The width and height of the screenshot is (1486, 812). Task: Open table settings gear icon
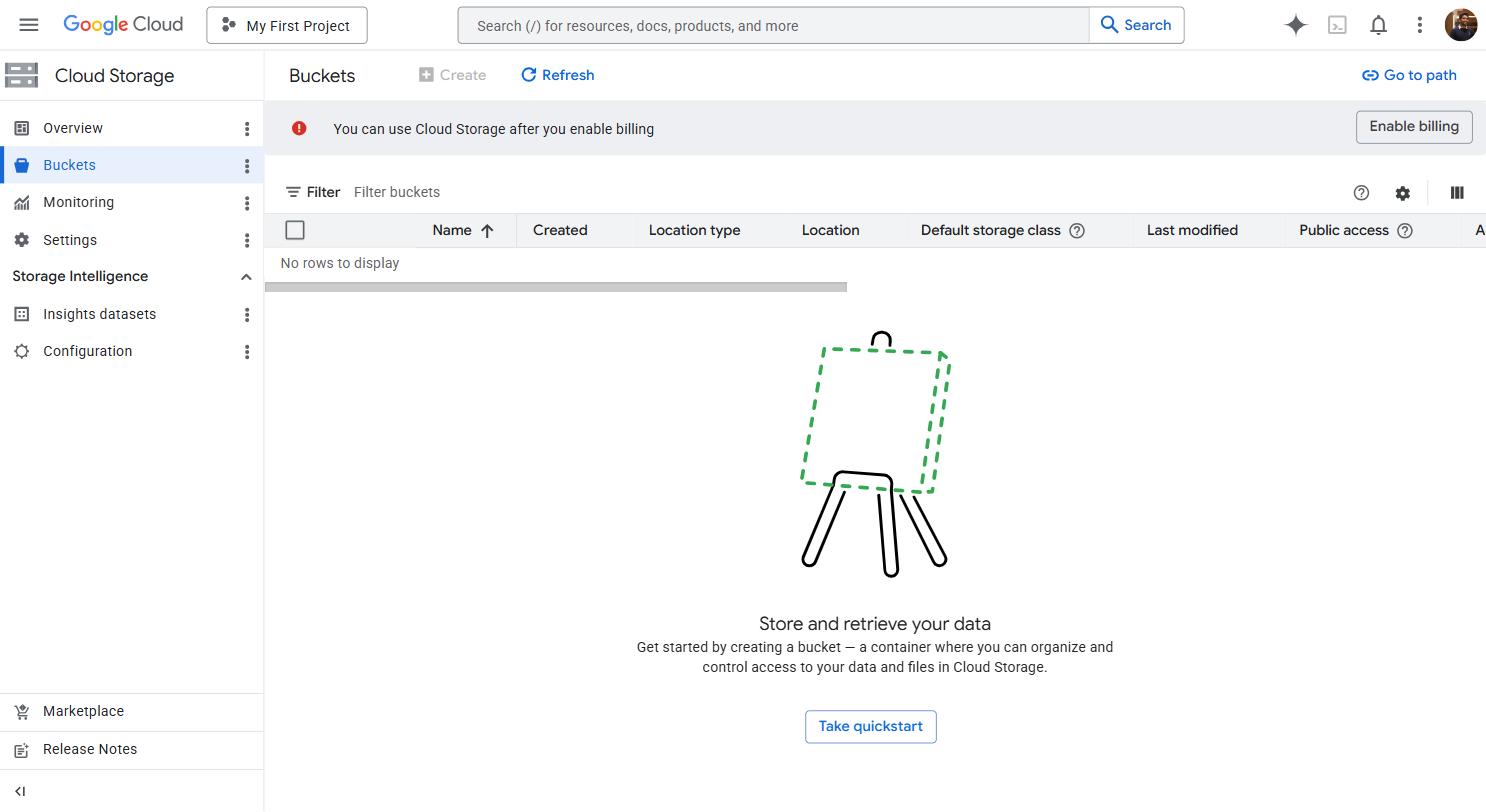coord(1403,193)
